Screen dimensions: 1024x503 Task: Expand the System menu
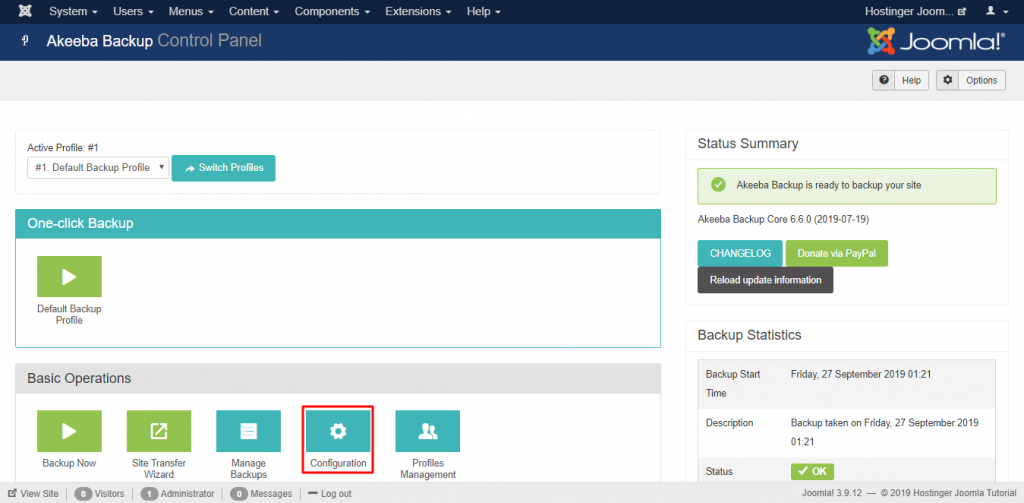click(73, 11)
